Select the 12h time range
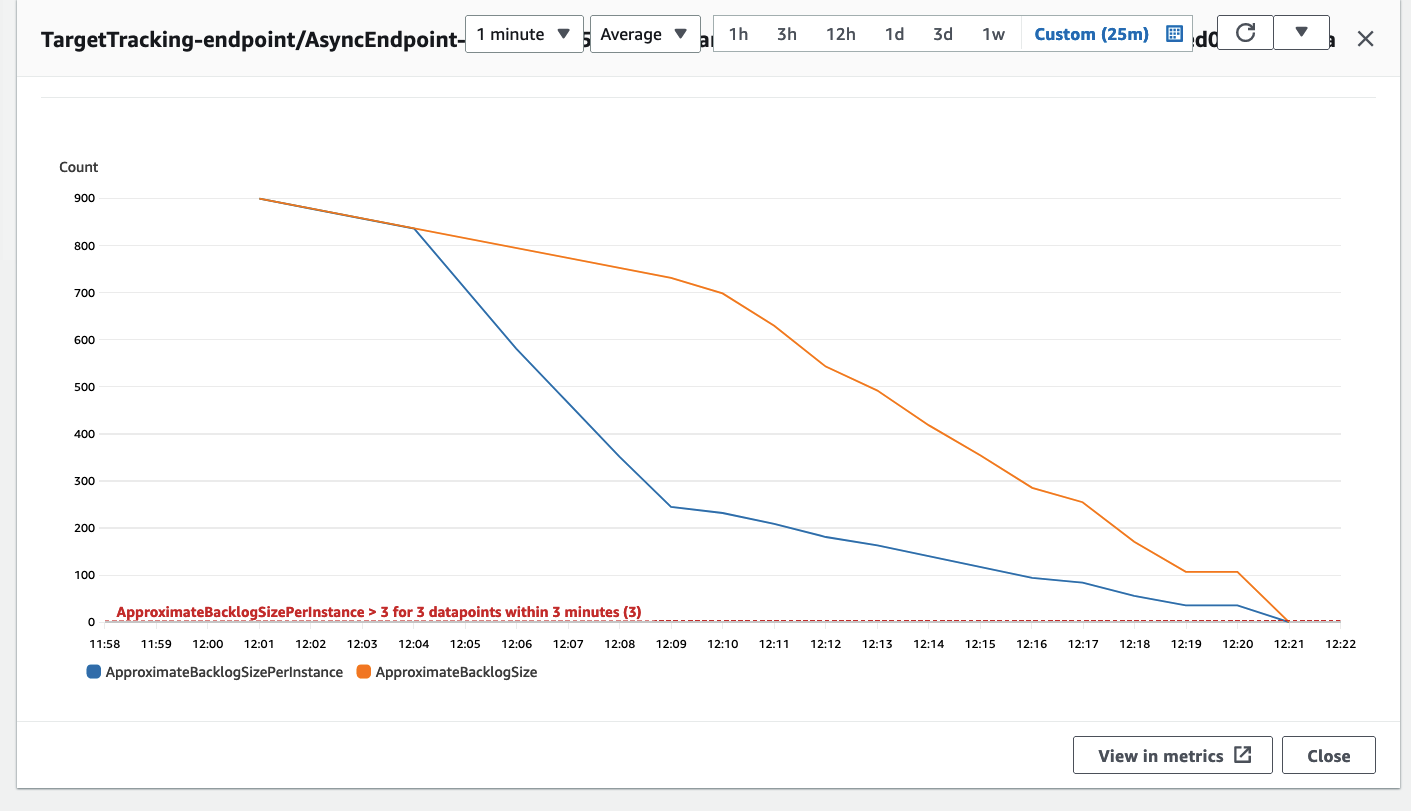The height and width of the screenshot is (811, 1411). (841, 34)
